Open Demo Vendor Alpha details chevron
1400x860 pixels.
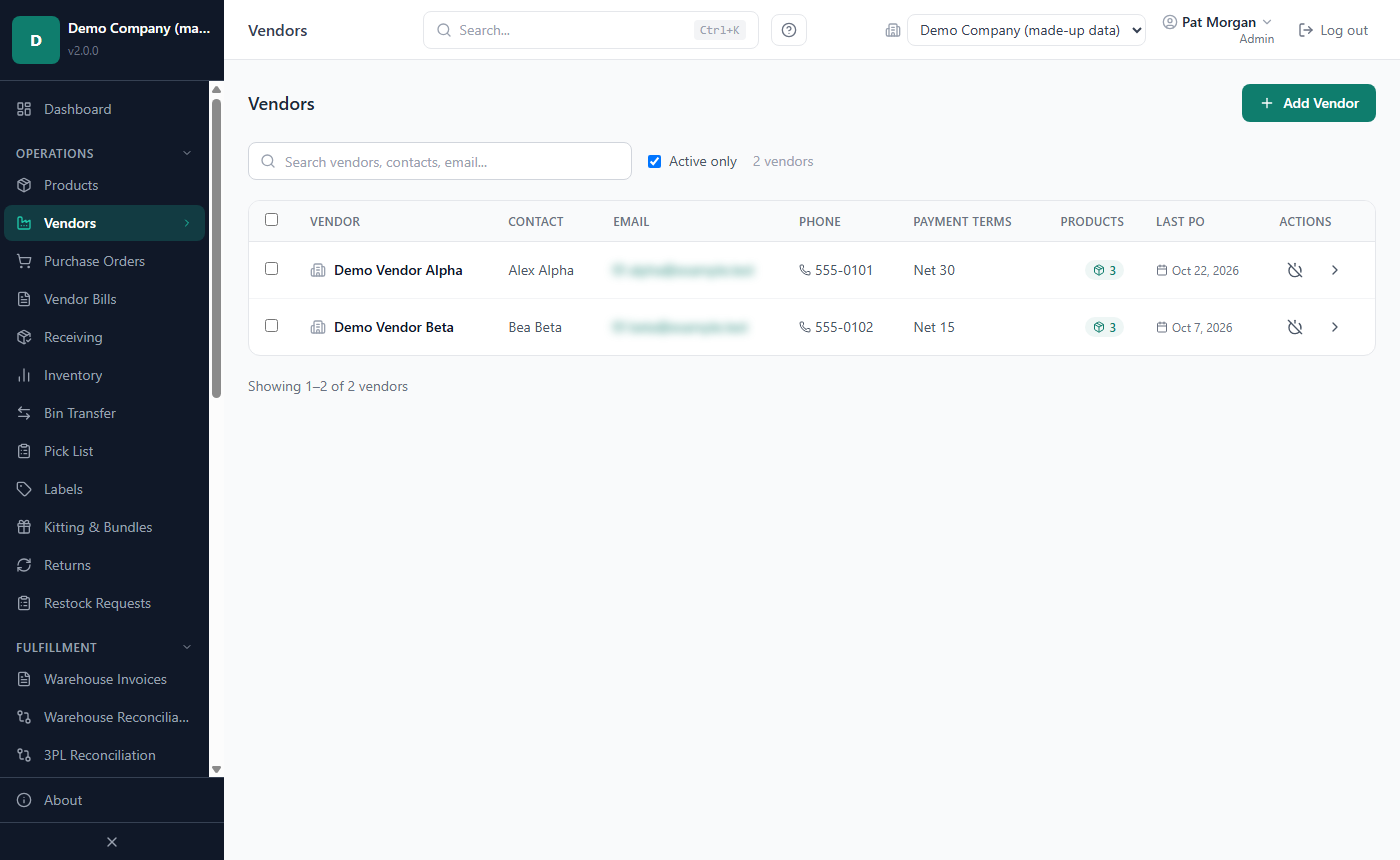point(1335,270)
